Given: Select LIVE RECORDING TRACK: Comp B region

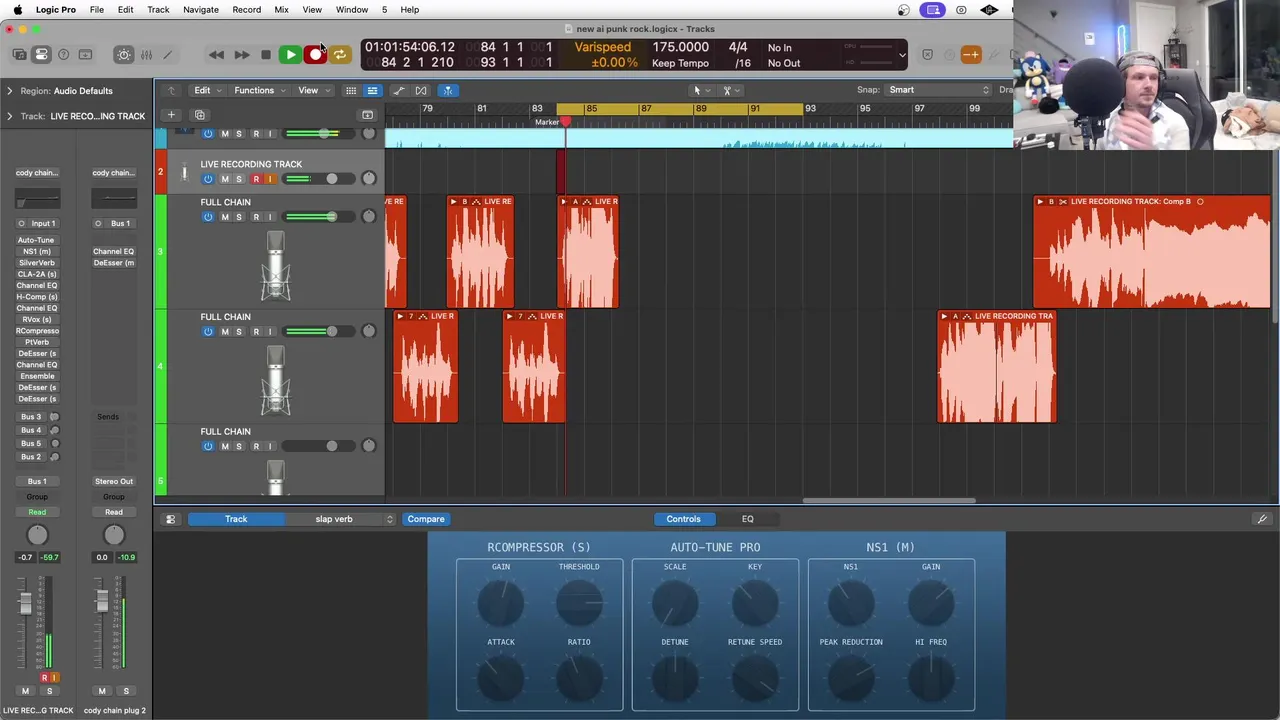Looking at the screenshot, I should pos(1152,252).
